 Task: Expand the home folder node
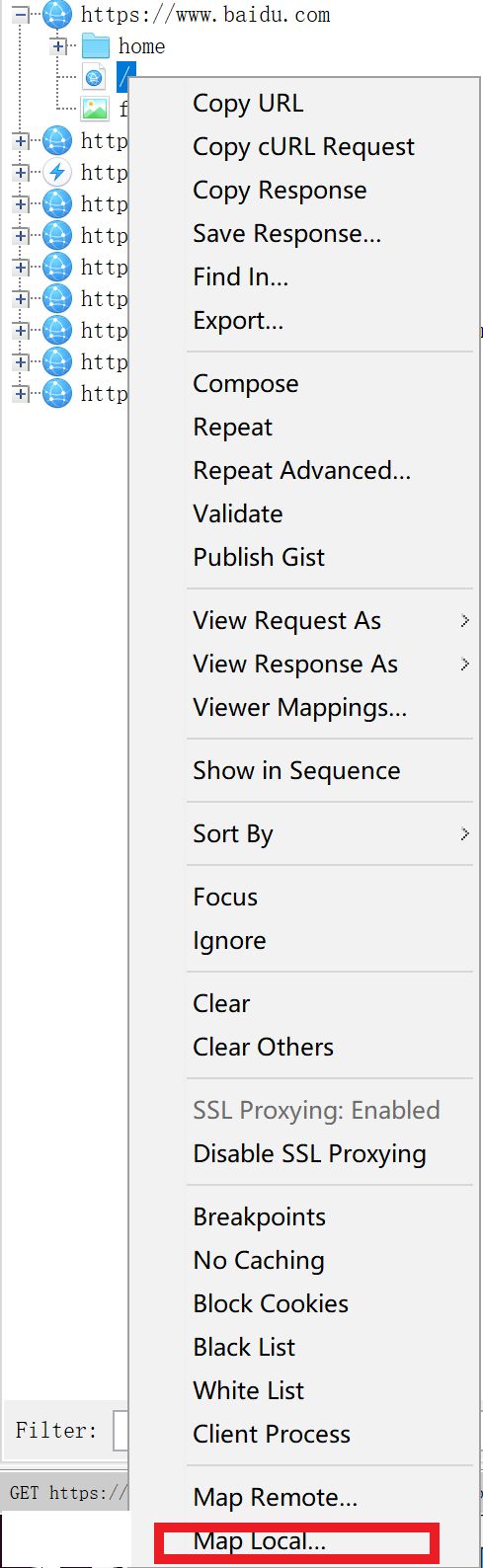pos(58,45)
